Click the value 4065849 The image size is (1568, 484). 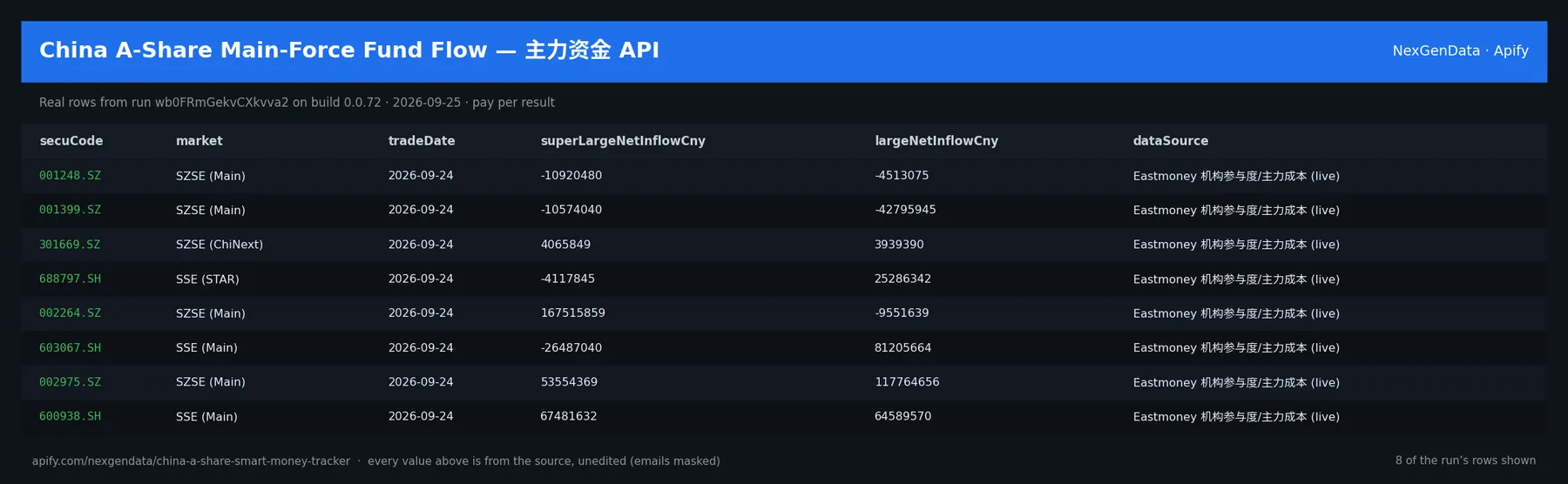tap(565, 245)
